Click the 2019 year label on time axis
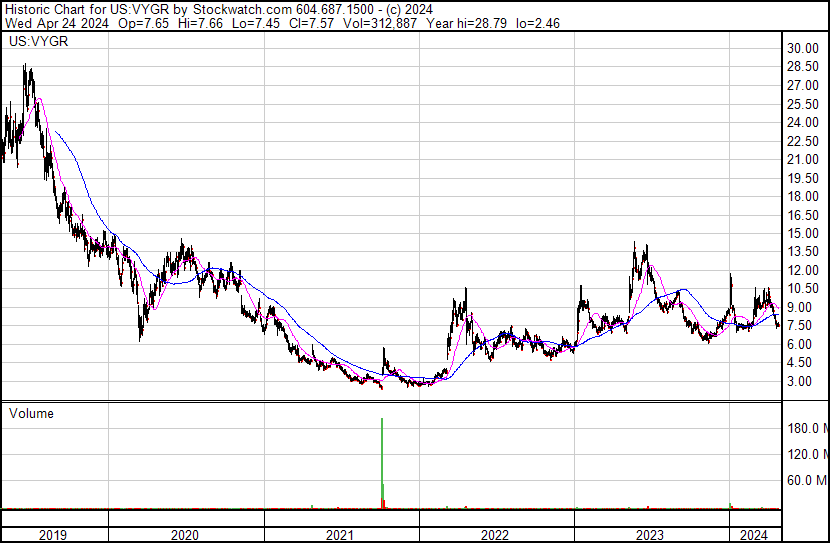The height and width of the screenshot is (543, 830). 53,535
